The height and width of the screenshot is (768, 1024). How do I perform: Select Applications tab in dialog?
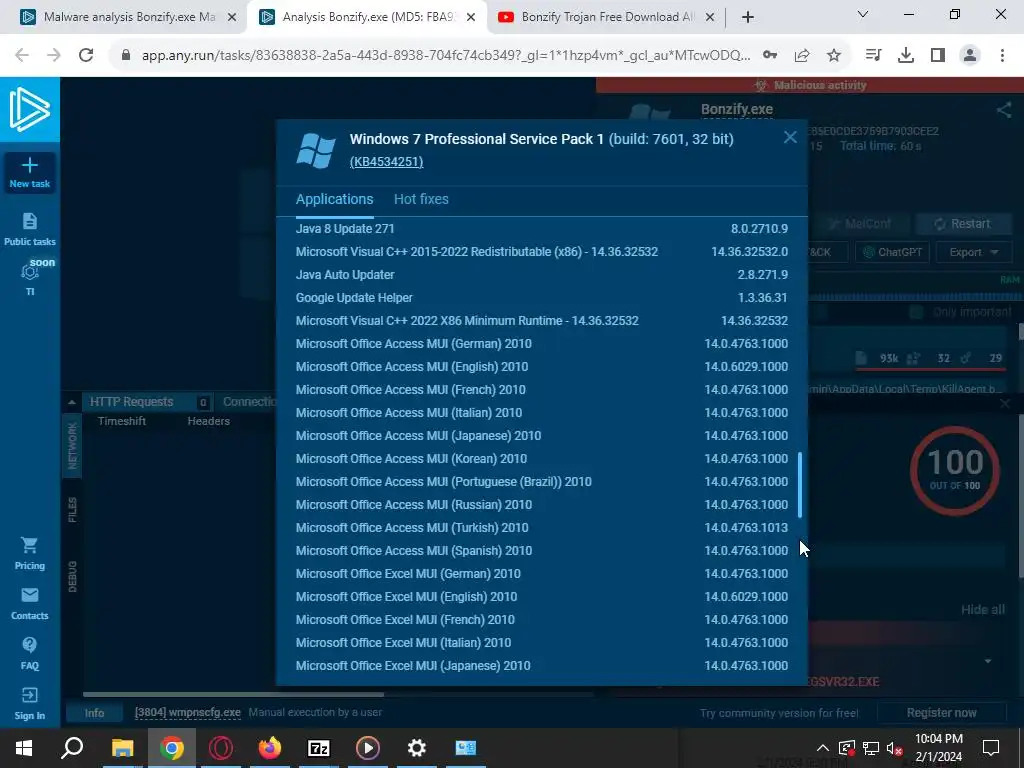(334, 199)
